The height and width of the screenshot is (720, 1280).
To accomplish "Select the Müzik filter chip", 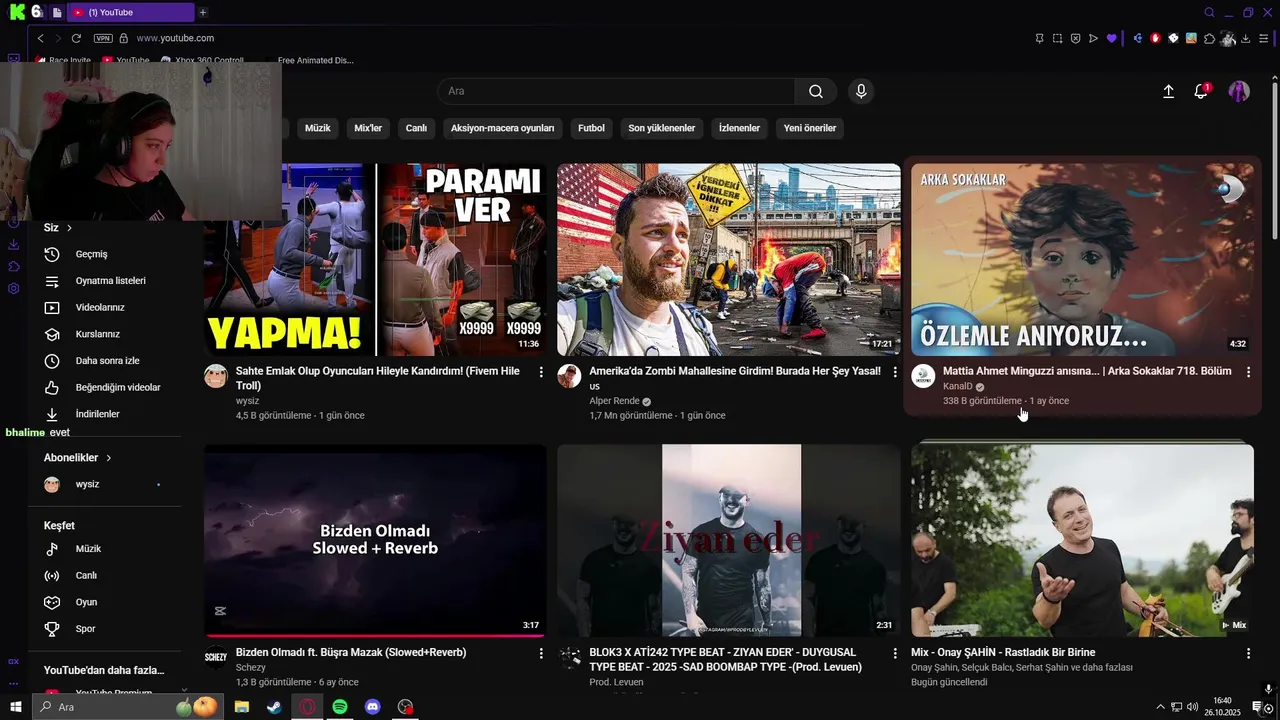I will pyautogui.click(x=317, y=128).
